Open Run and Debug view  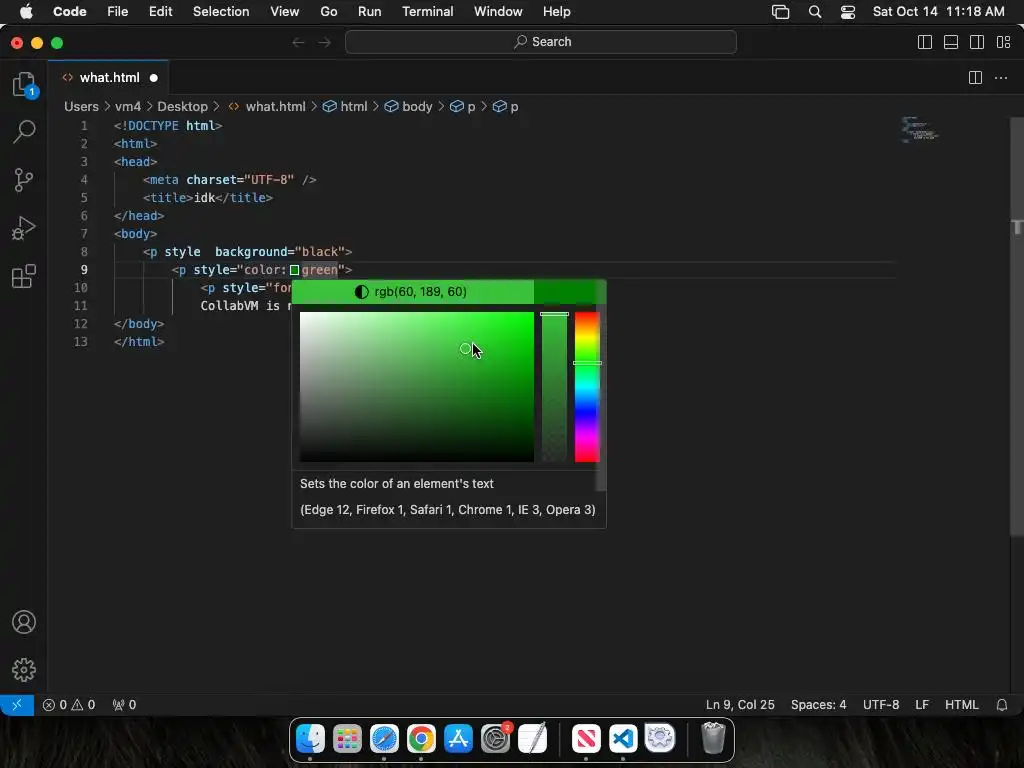(x=24, y=229)
